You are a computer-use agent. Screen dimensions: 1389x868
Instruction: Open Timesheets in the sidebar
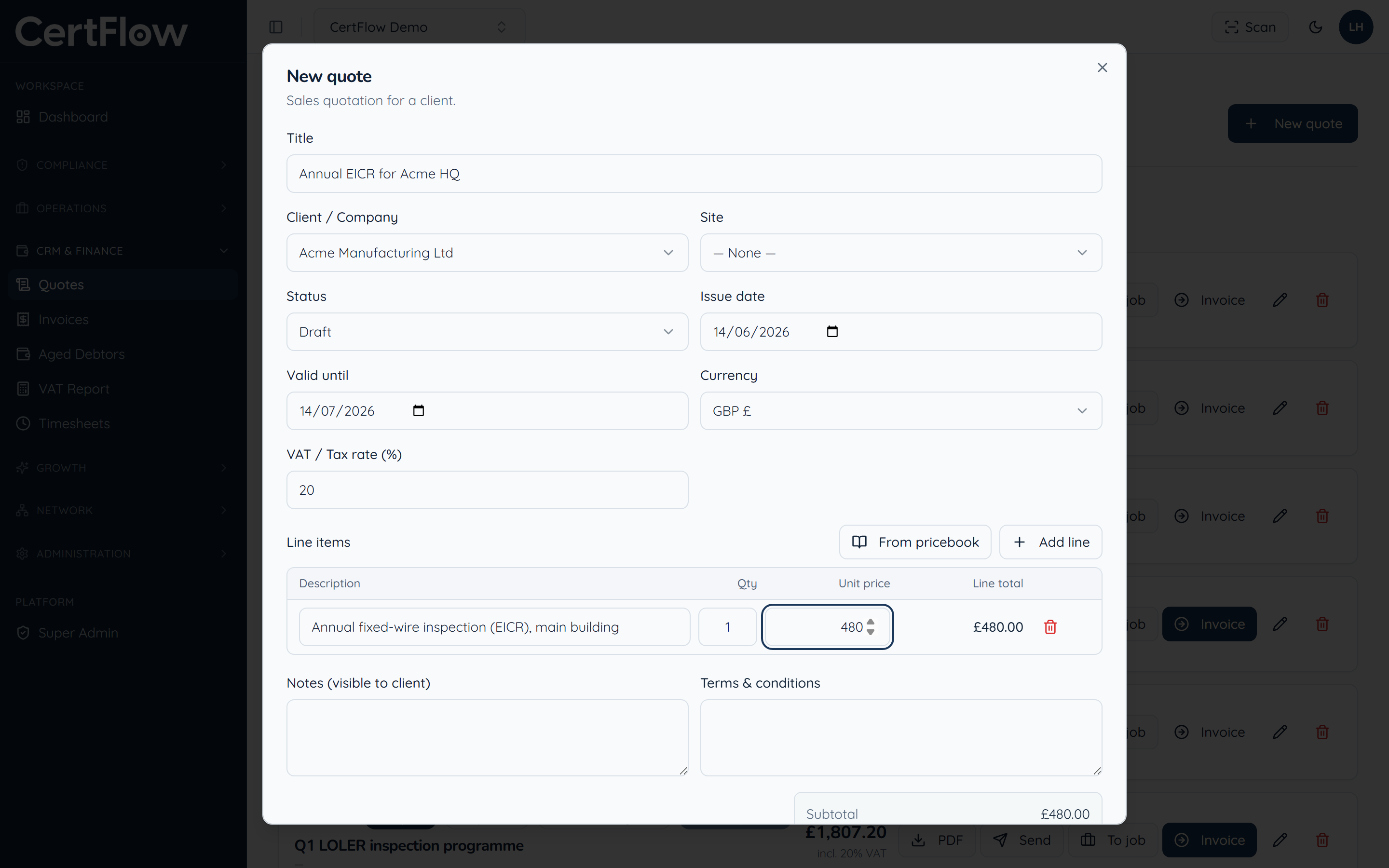point(123,424)
